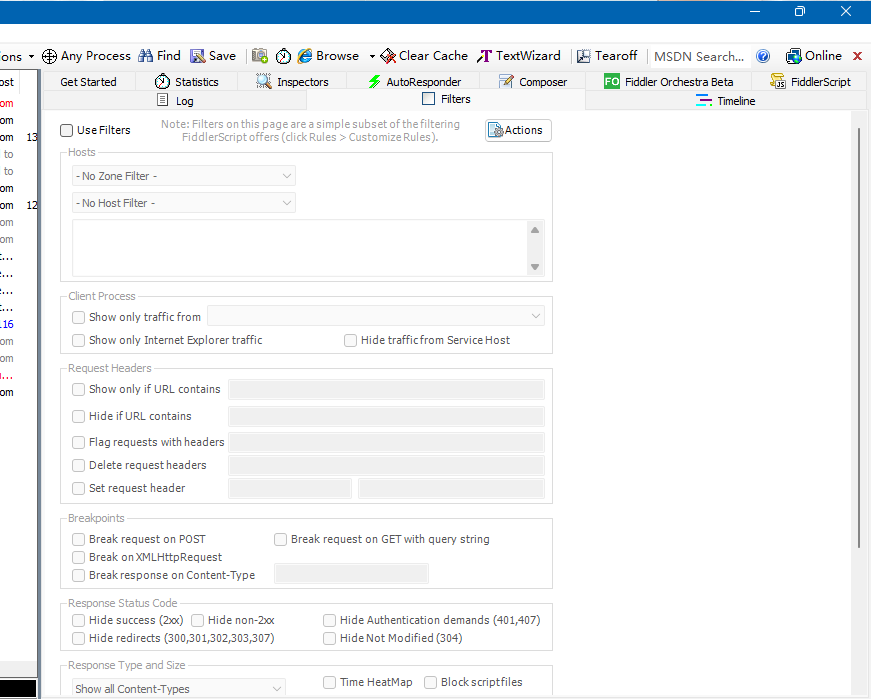This screenshot has height=699, width=871.
Task: Open the Timeline tab
Action: [725, 101]
